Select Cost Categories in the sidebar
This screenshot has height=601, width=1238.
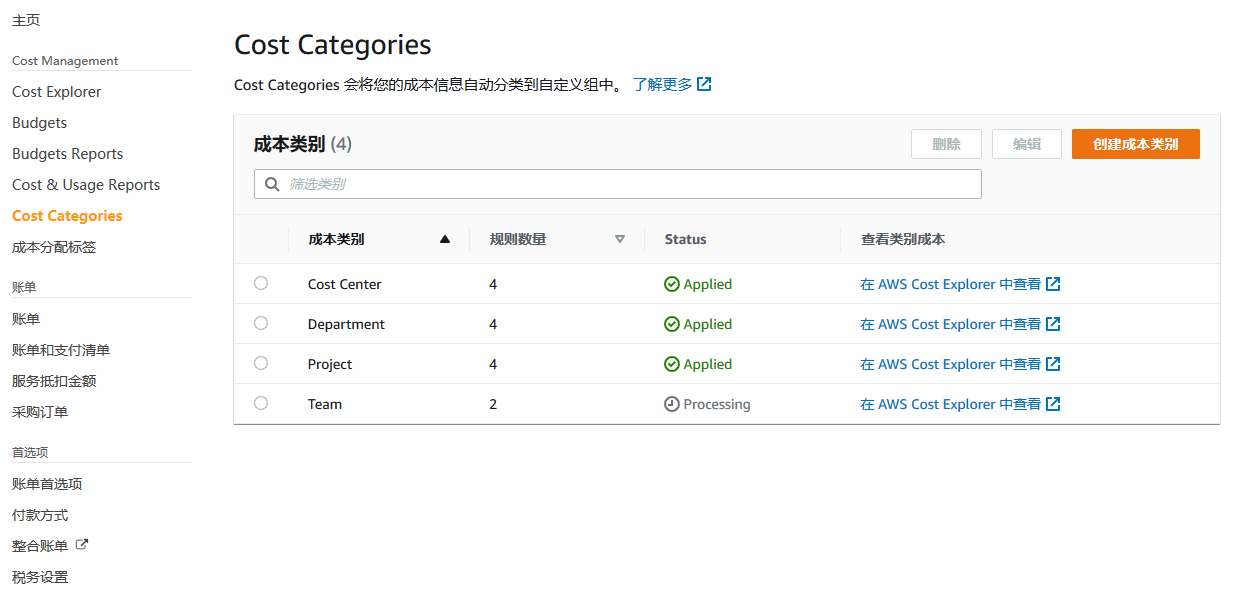coord(67,215)
